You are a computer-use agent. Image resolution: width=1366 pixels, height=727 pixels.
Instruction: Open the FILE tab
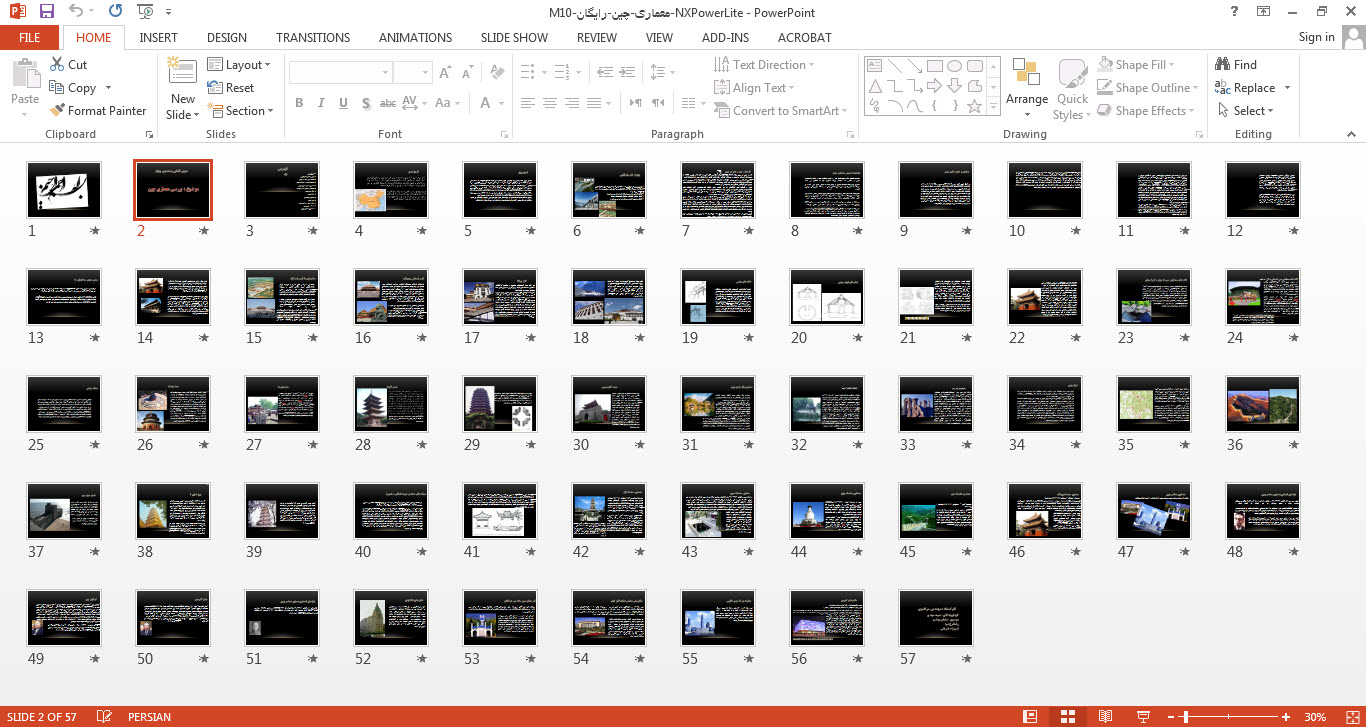[x=30, y=37]
